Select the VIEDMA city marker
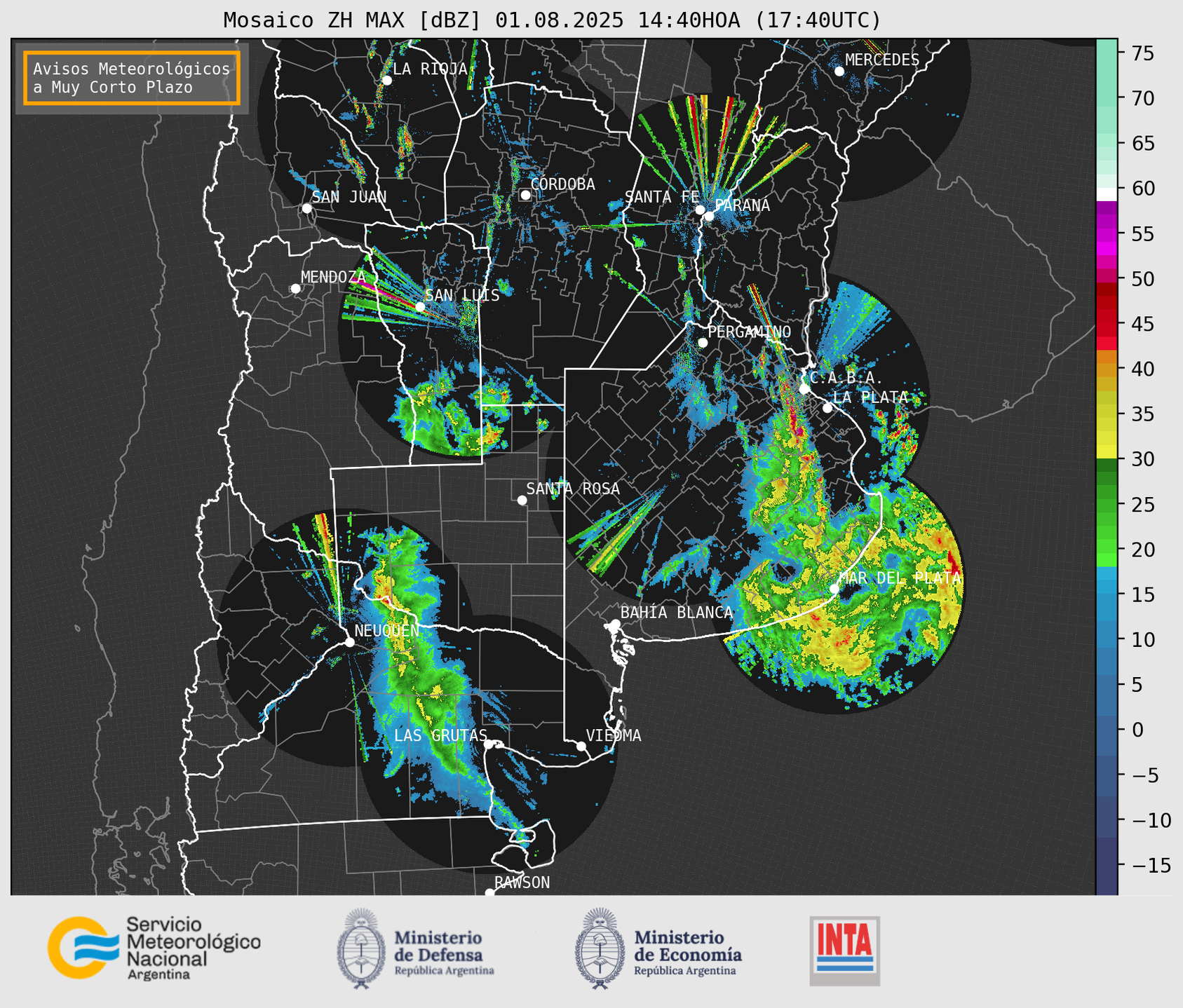1183x1008 pixels. click(581, 746)
